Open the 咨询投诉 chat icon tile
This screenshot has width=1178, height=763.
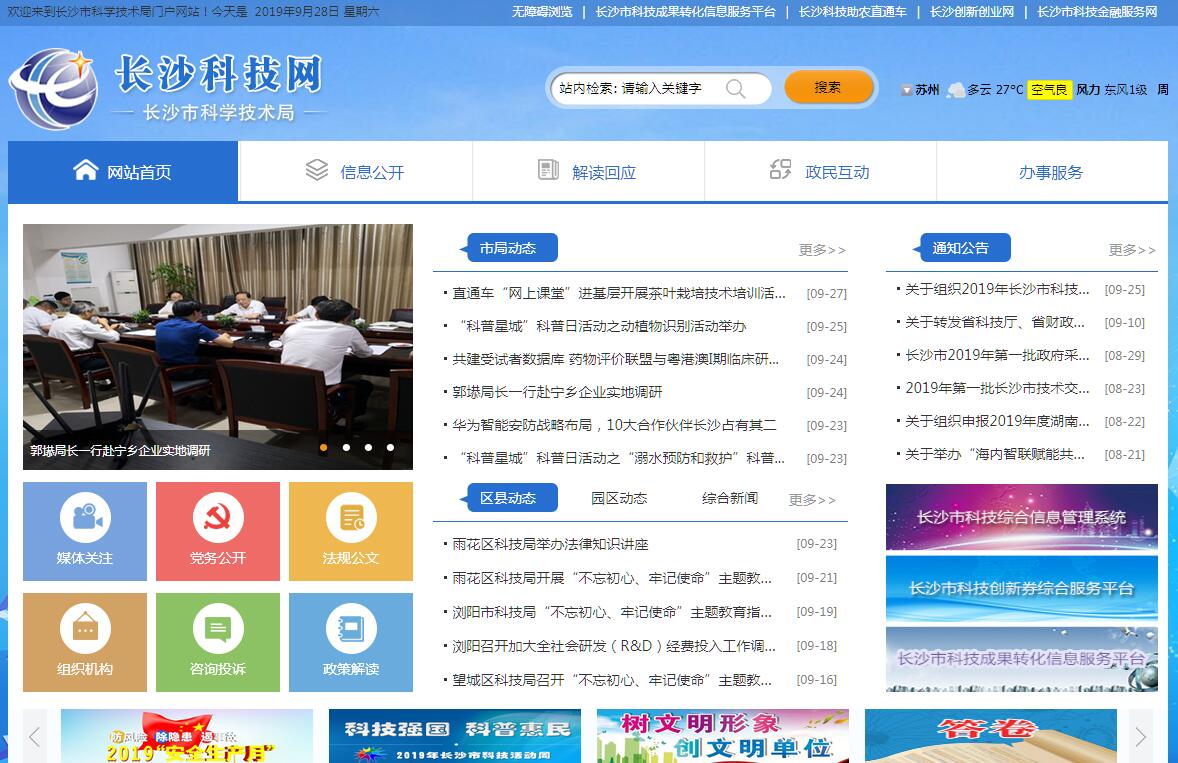217,642
